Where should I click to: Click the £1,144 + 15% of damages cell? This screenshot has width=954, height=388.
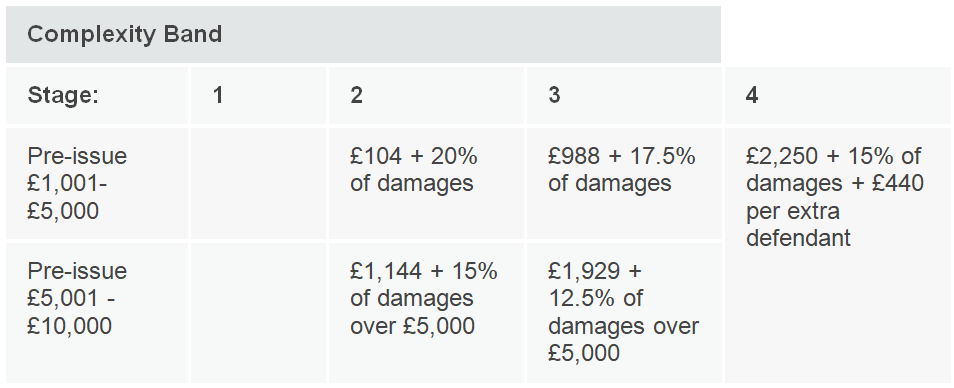[x=426, y=313]
